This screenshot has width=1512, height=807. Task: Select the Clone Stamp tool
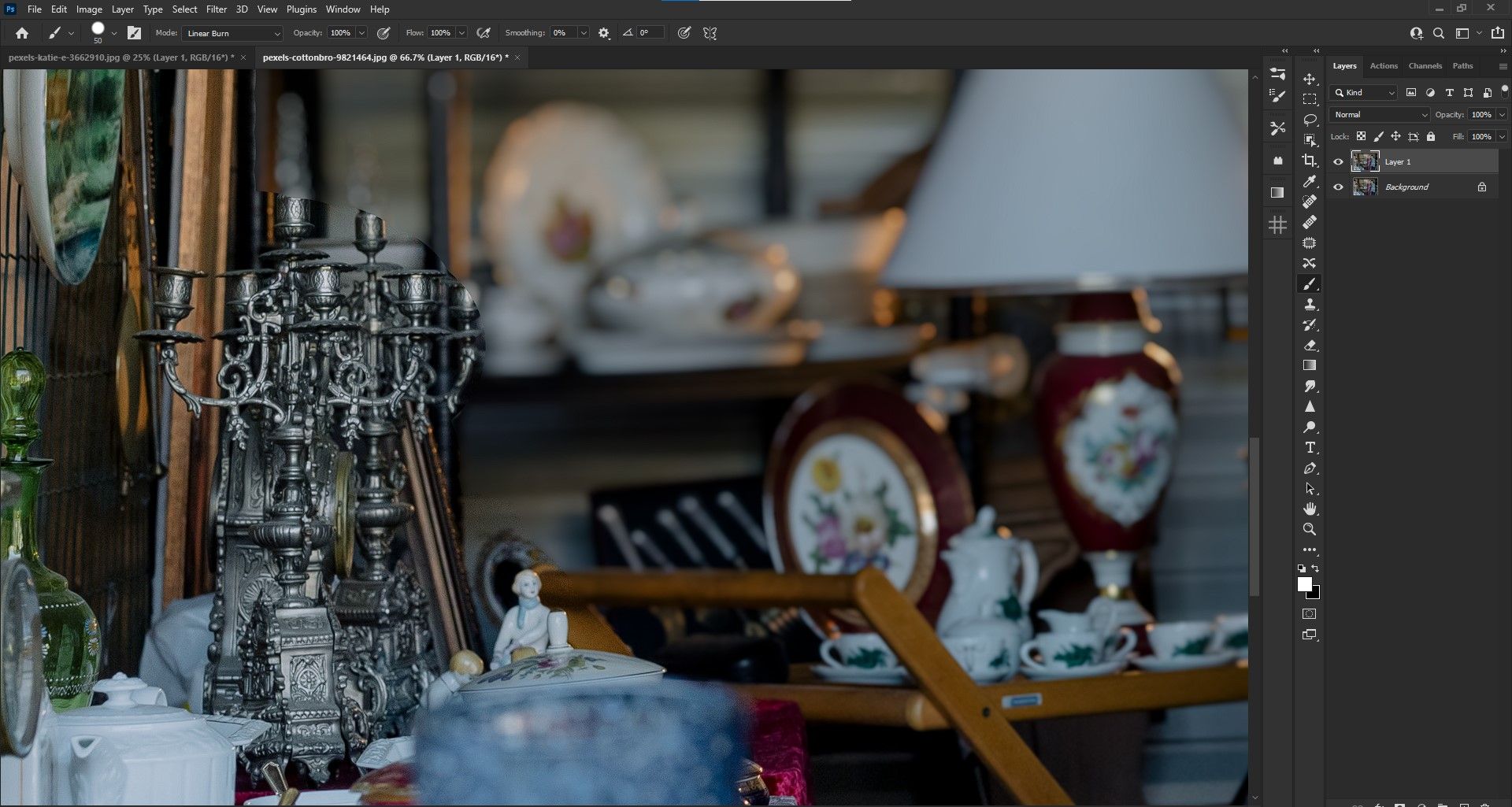1310,305
